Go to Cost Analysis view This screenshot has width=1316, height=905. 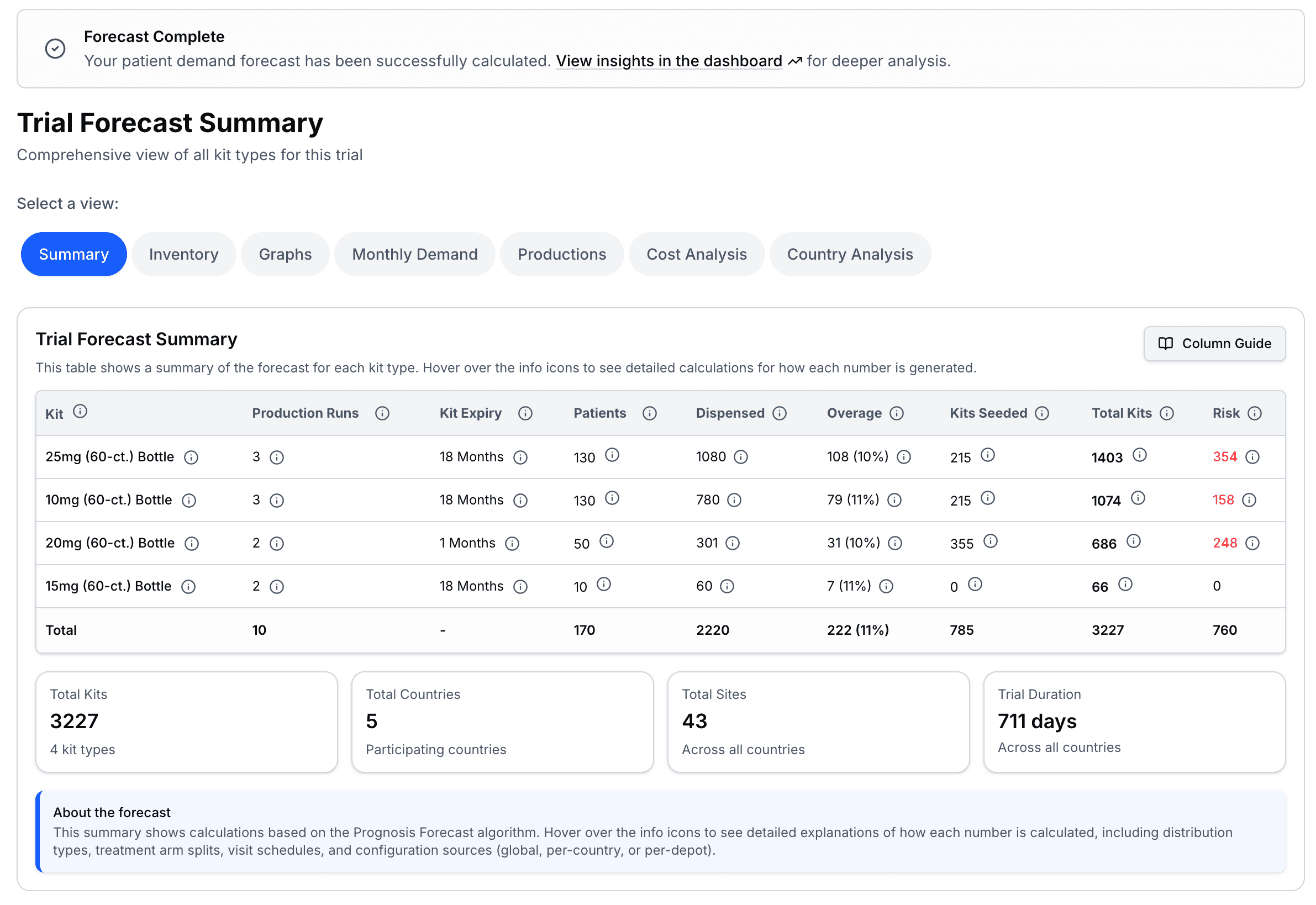[x=696, y=255]
